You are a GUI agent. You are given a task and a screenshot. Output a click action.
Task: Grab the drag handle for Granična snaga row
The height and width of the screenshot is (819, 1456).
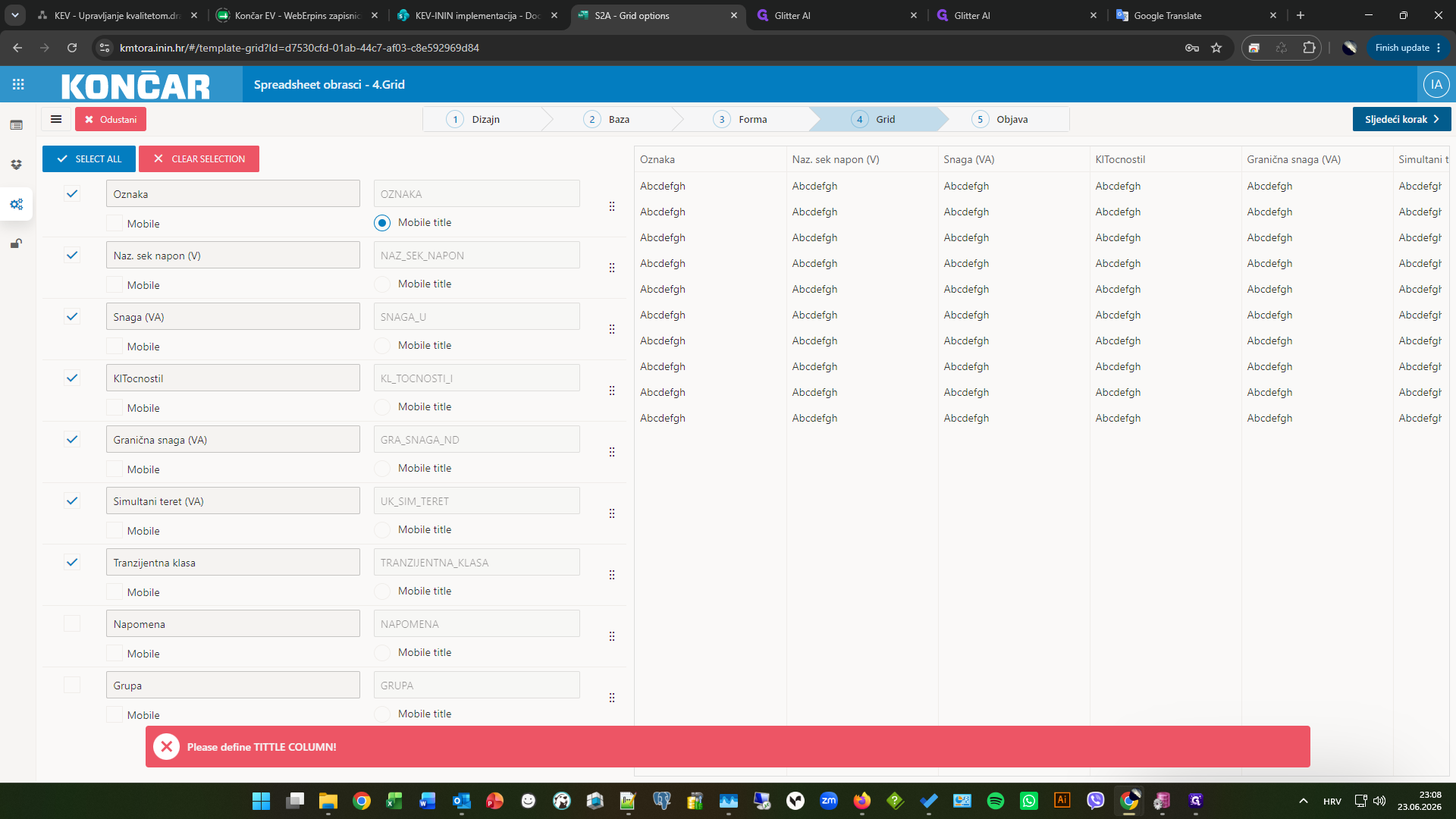612,452
